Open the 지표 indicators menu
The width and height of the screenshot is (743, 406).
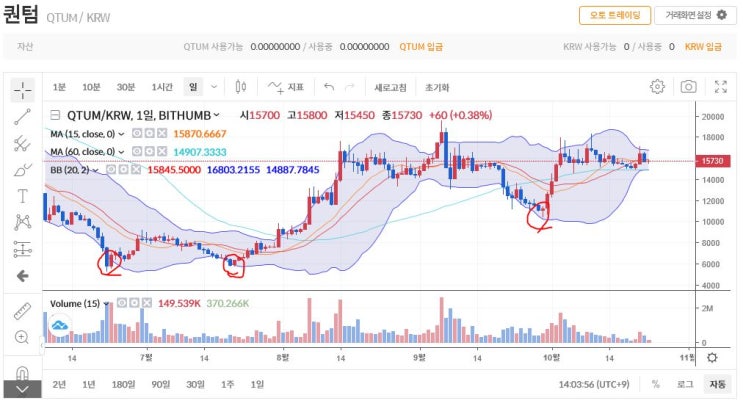coord(286,87)
